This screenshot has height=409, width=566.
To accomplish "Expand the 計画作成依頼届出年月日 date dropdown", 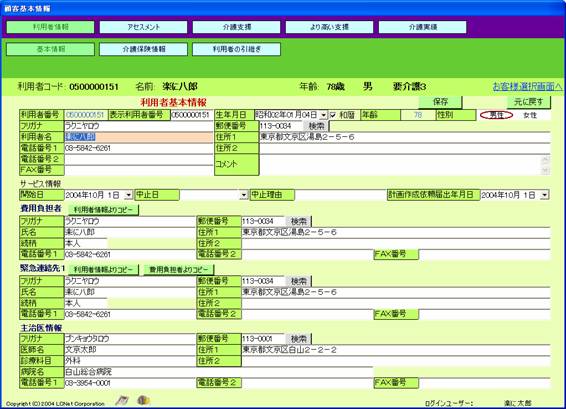I will [544, 195].
